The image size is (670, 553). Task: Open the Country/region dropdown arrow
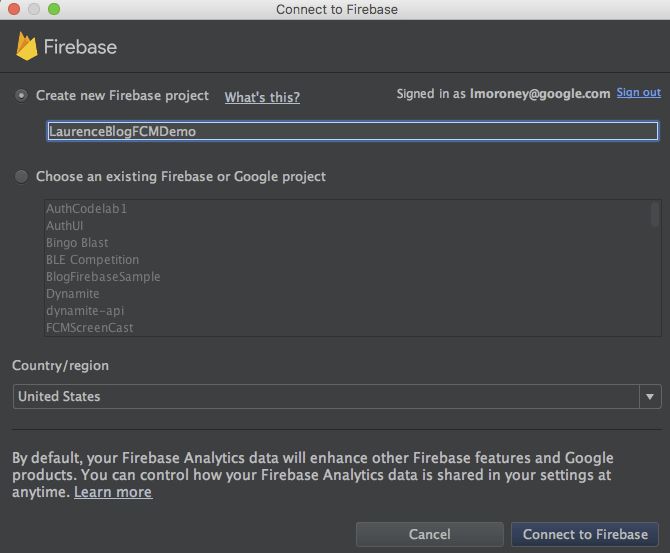pos(651,397)
